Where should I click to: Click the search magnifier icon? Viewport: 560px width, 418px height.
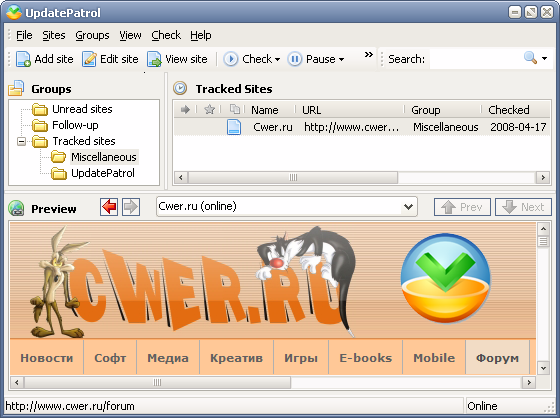(530, 58)
